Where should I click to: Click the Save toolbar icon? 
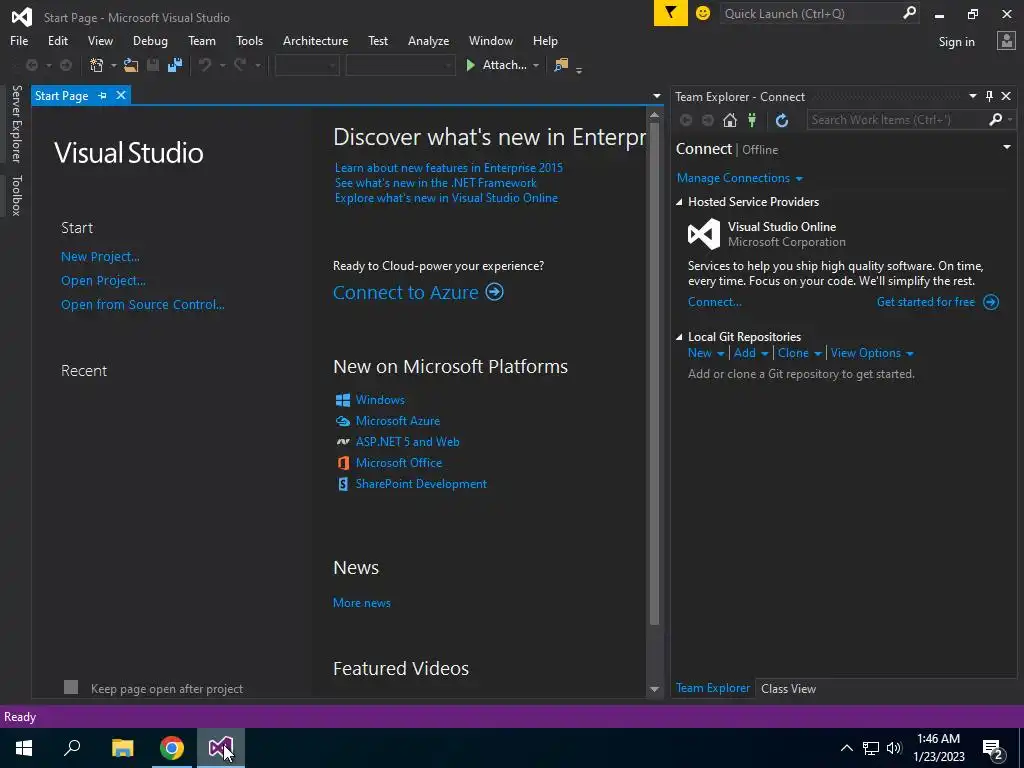click(153, 65)
